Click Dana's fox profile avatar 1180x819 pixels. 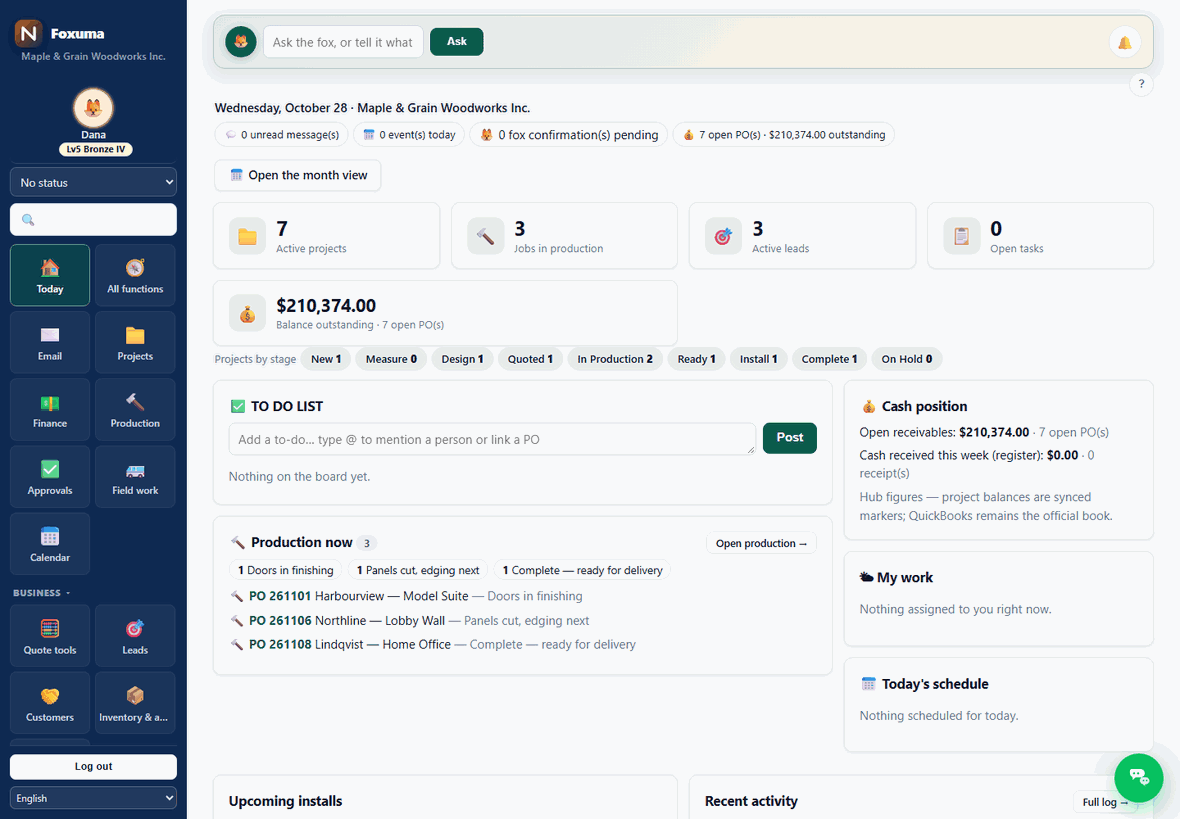pyautogui.click(x=93, y=108)
